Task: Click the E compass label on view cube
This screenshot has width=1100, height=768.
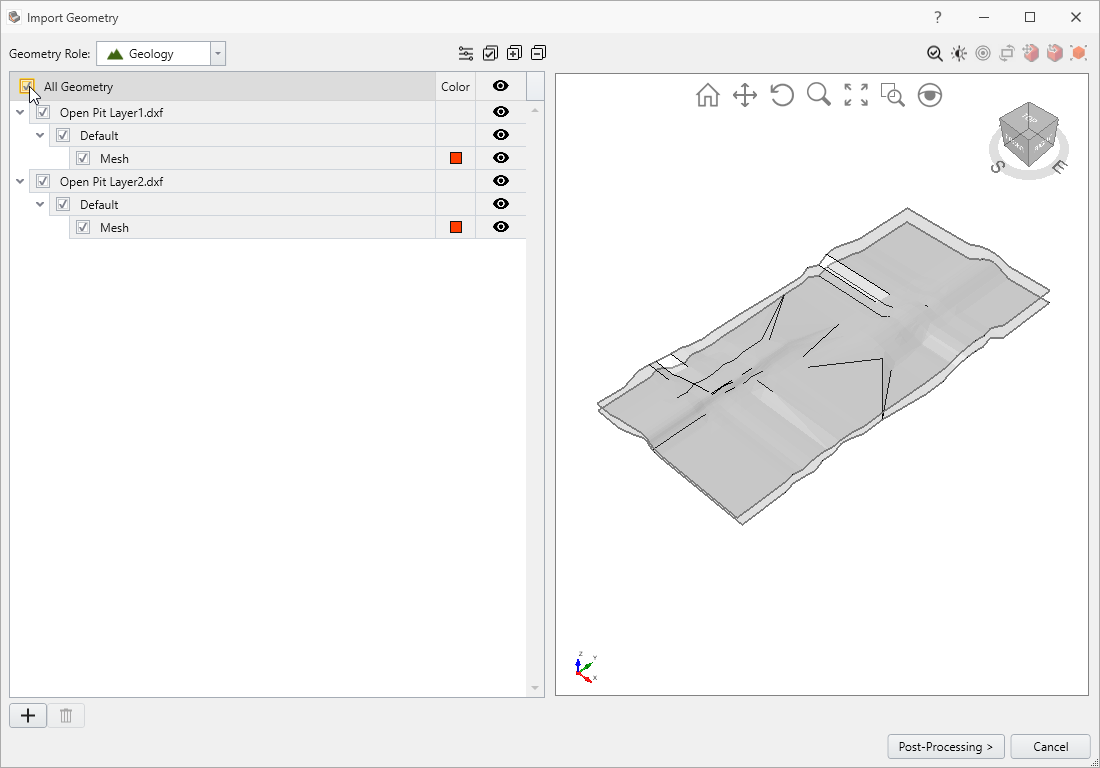Action: click(1059, 166)
